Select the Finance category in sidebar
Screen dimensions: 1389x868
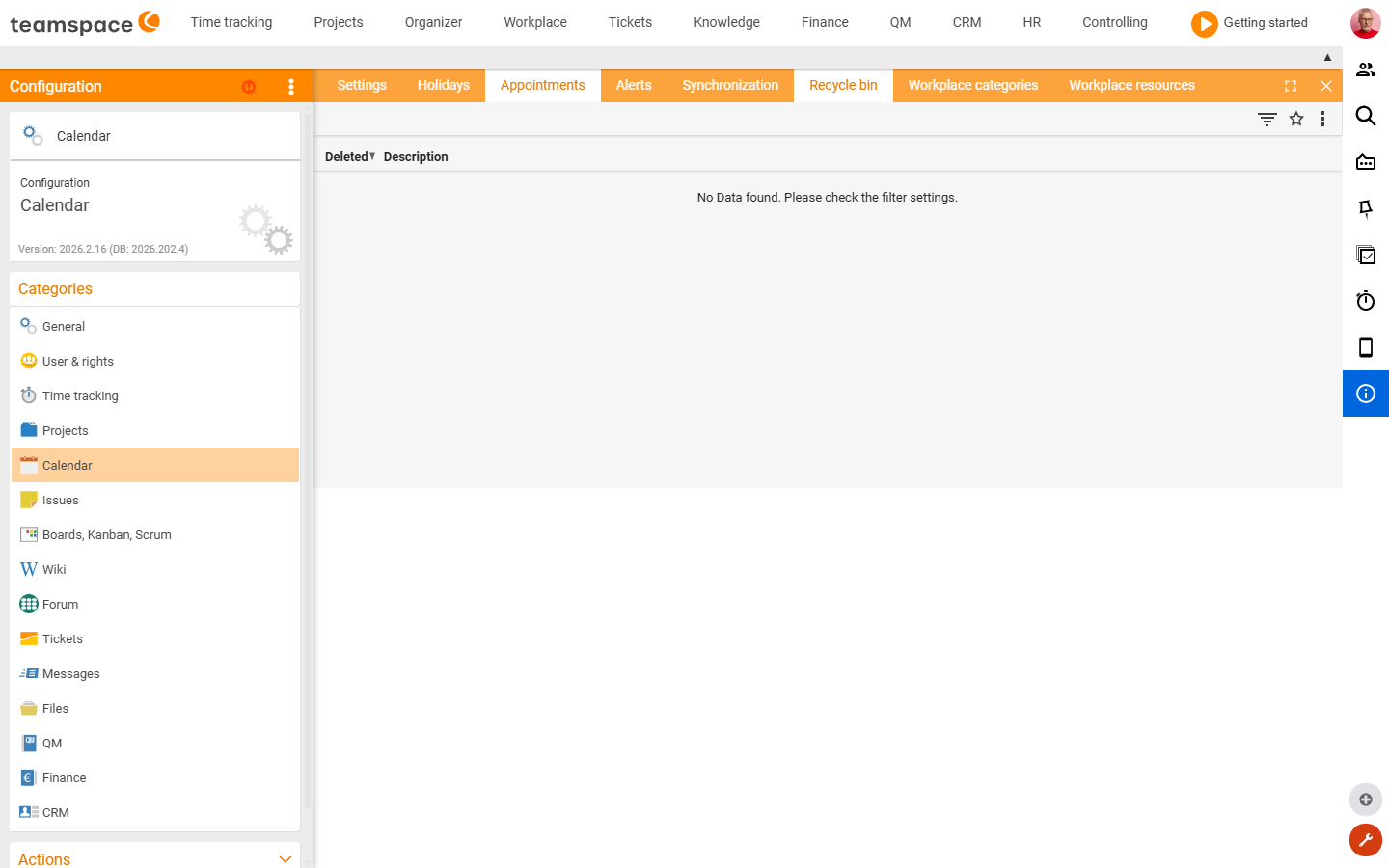point(155,777)
